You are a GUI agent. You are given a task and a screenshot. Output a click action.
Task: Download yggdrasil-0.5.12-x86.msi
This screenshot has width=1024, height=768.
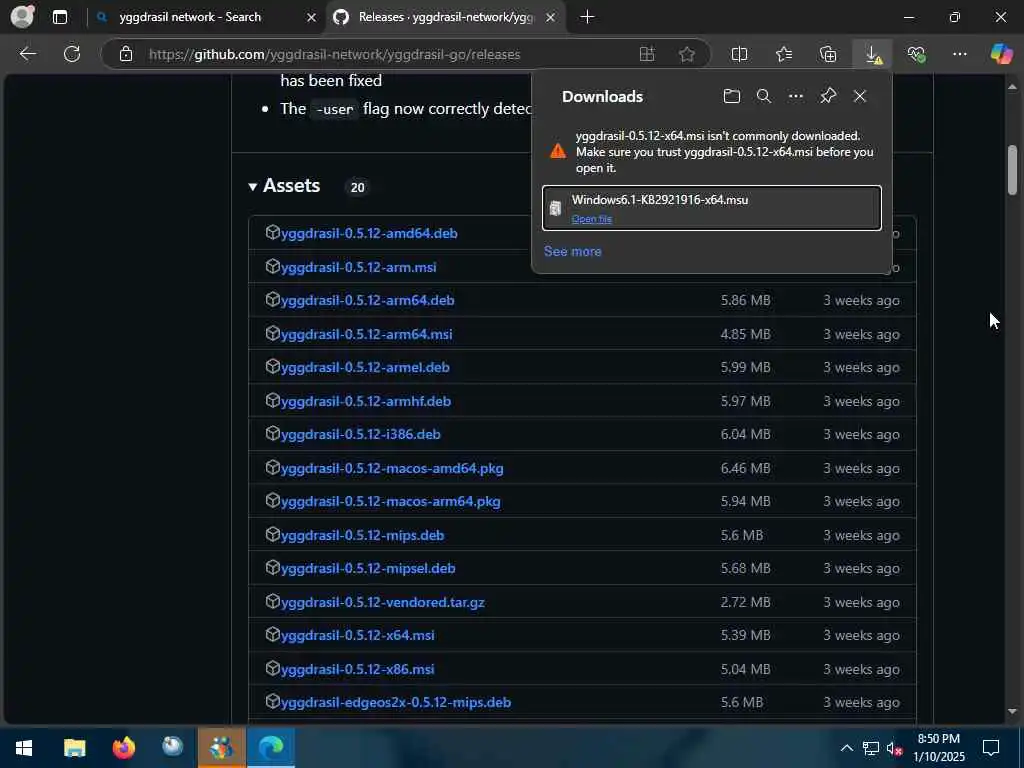(x=357, y=669)
